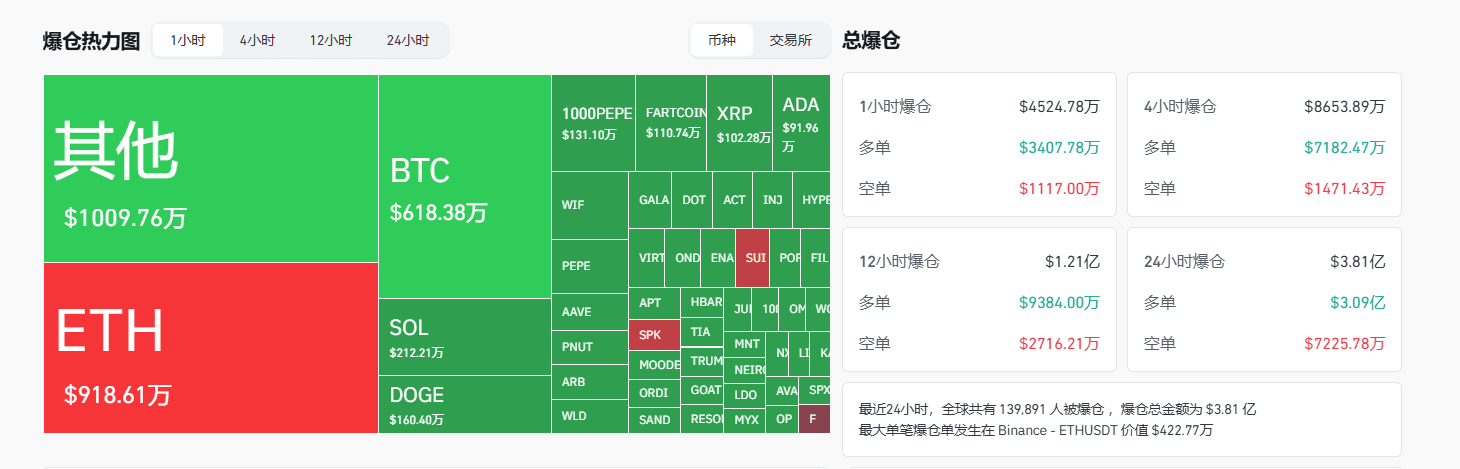Image resolution: width=1460 pixels, height=469 pixels.
Task: Toggle heatmap view to 币种
Action: click(722, 41)
